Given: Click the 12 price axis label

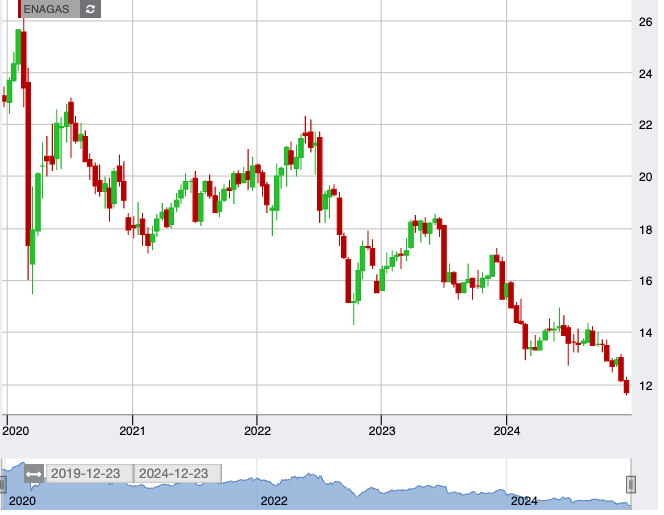Looking at the screenshot, I should pyautogui.click(x=645, y=386).
